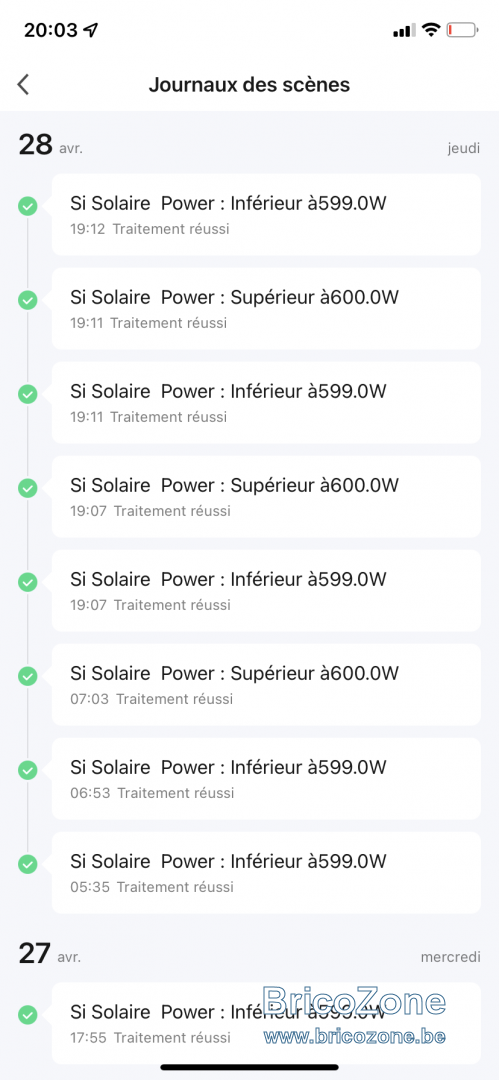Select the 05:35 Inférieur à599.0W log card
The image size is (499, 1080).
point(266,873)
